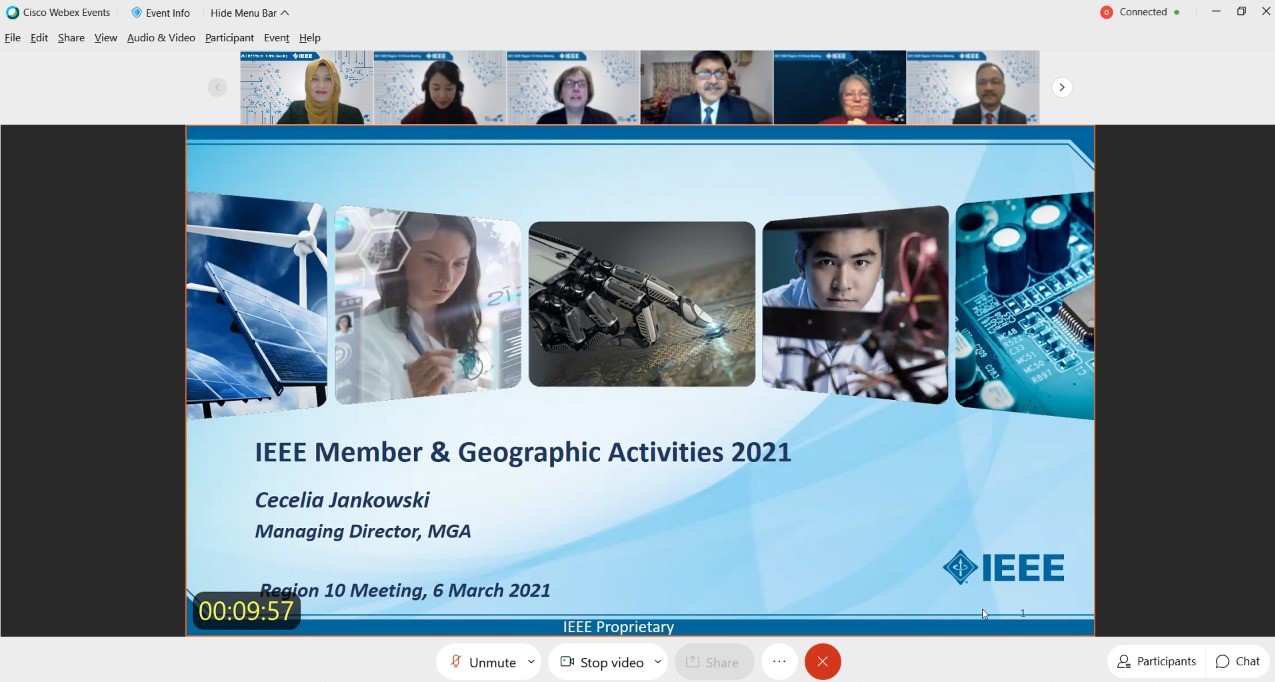Click the Connected status text

[1143, 12]
